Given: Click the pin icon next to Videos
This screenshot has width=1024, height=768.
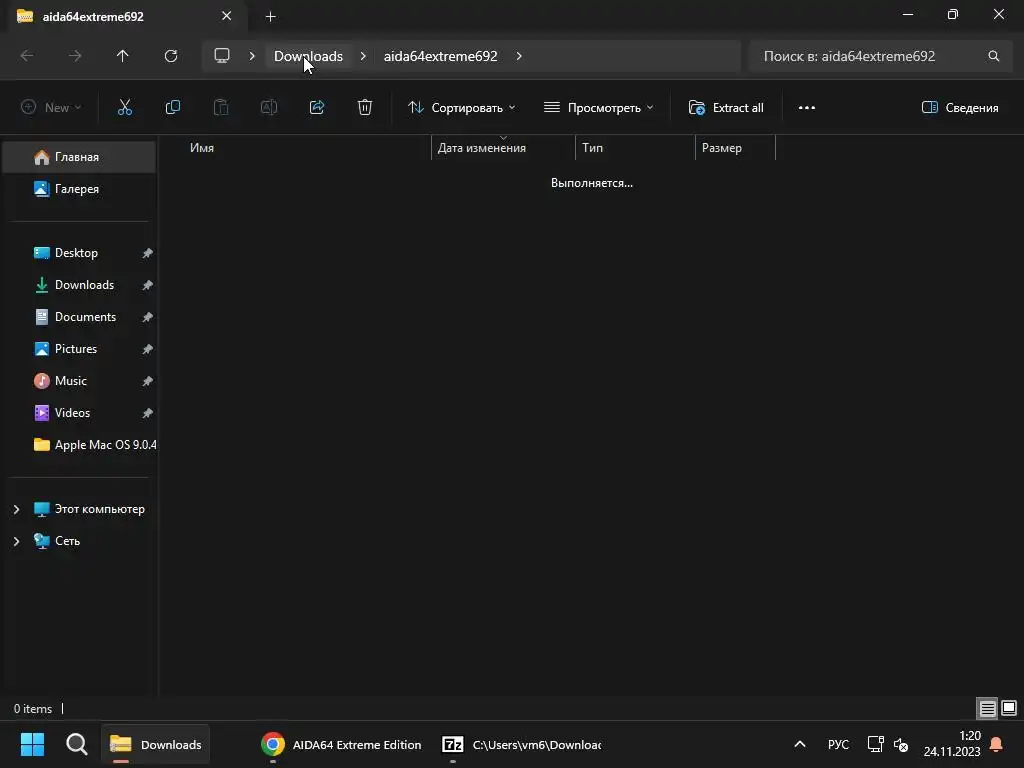Looking at the screenshot, I should coord(148,413).
